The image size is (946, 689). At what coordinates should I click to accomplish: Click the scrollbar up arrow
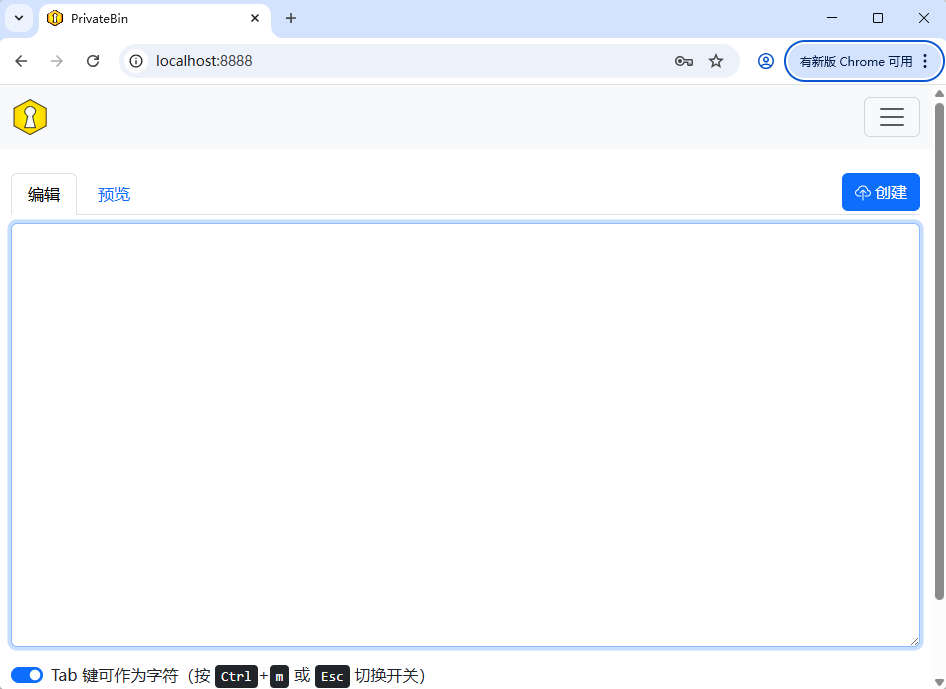939,94
